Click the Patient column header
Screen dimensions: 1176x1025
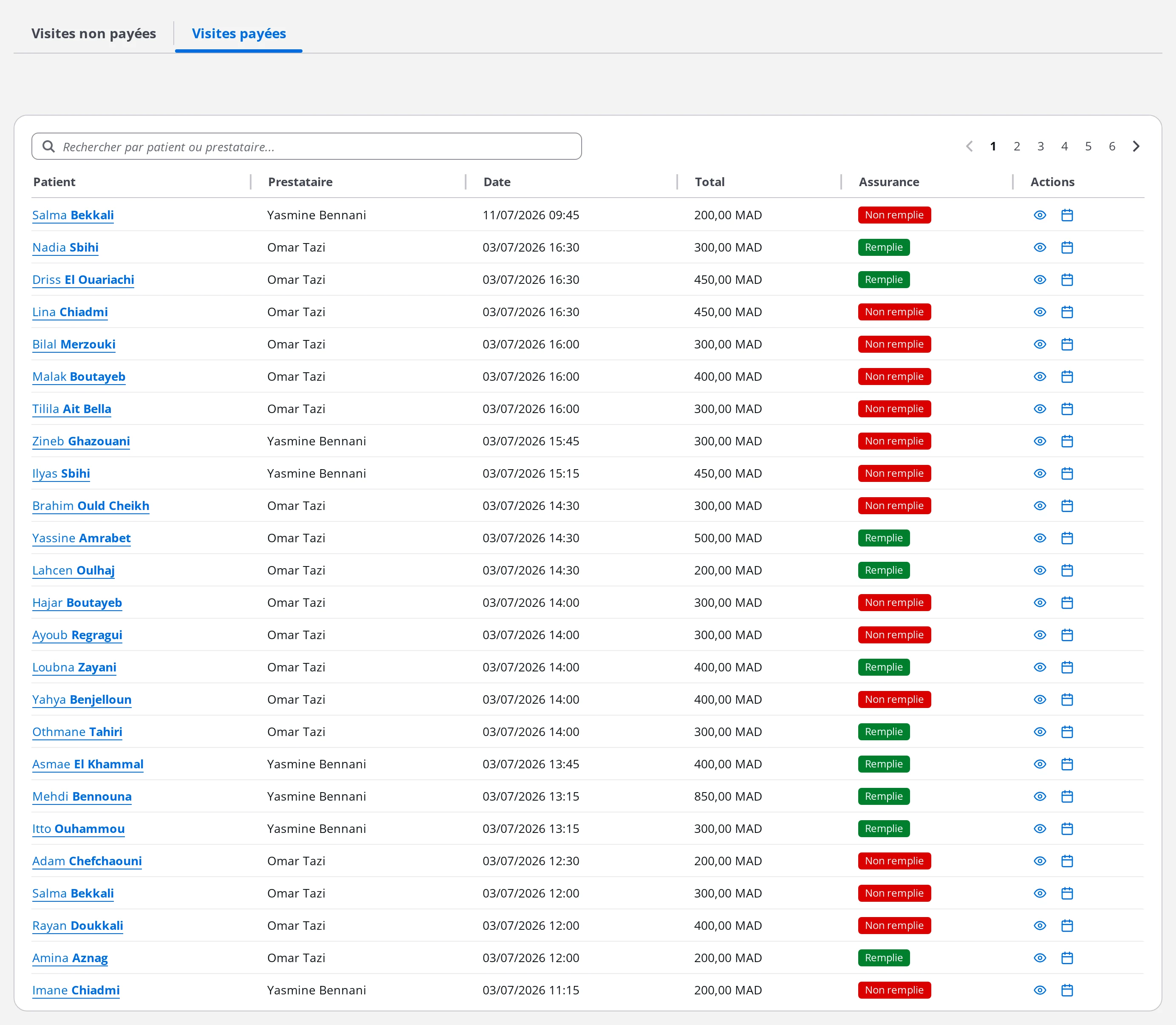coord(54,182)
